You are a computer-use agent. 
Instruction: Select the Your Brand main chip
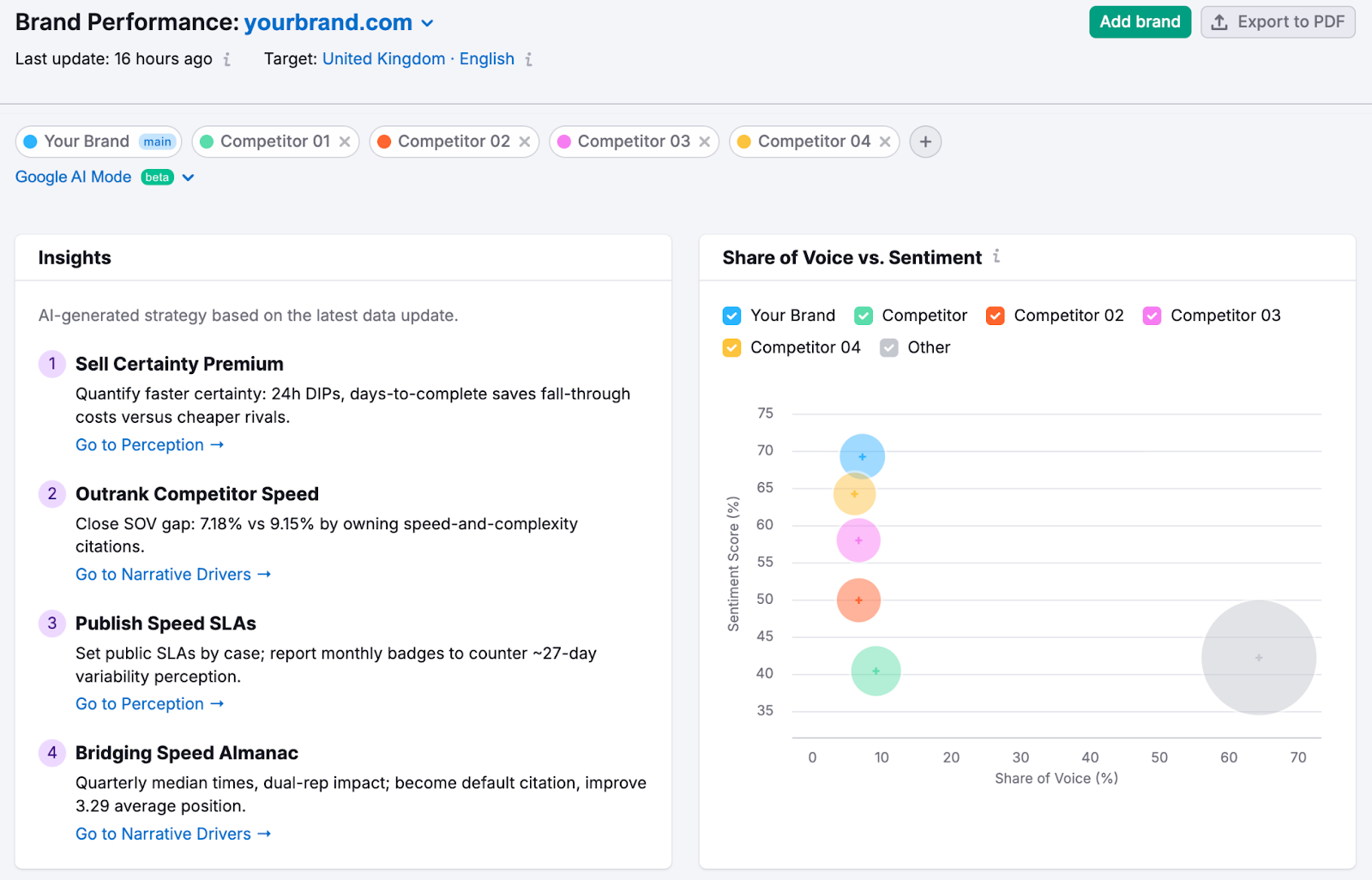click(98, 142)
